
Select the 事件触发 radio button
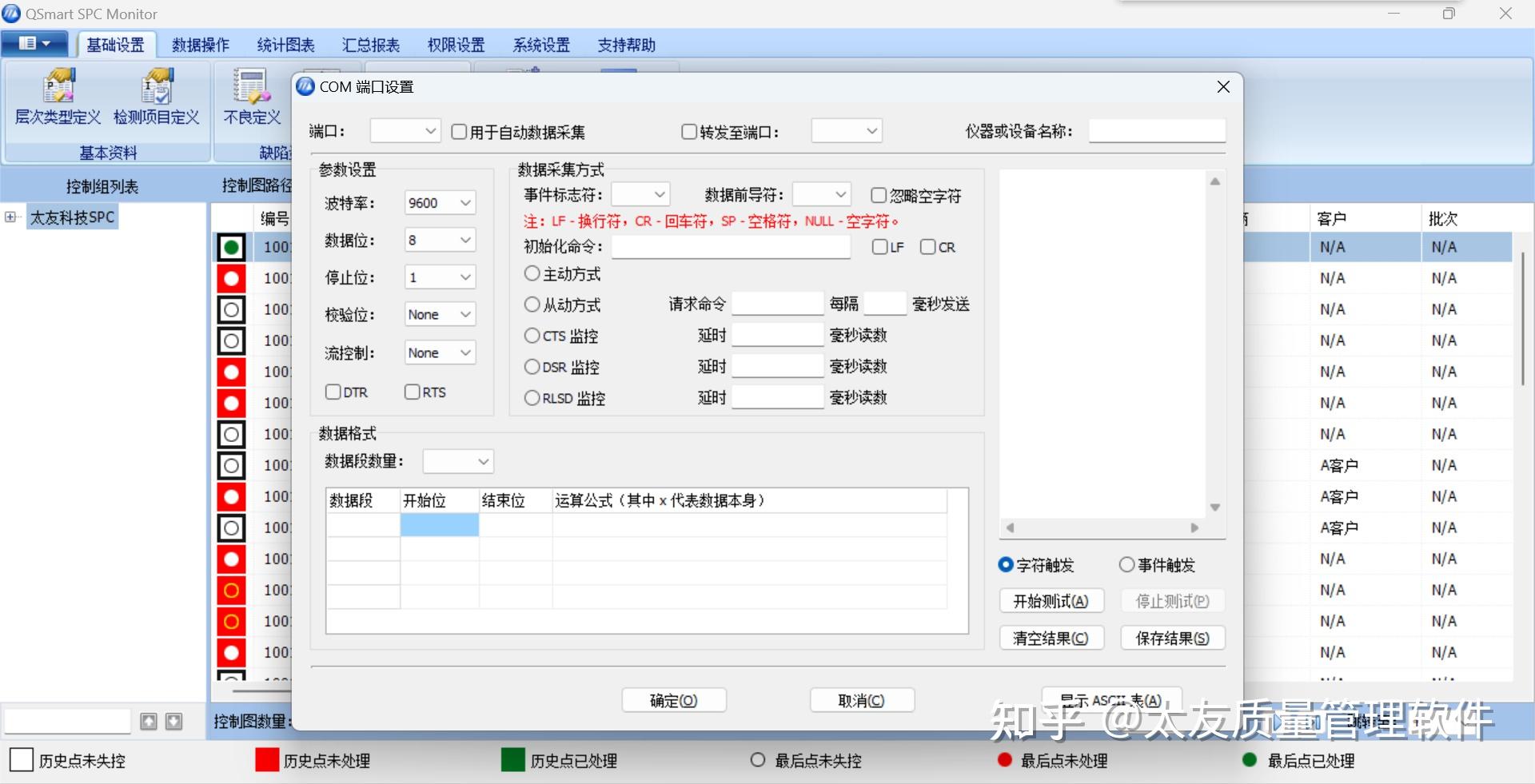[x=1126, y=565]
